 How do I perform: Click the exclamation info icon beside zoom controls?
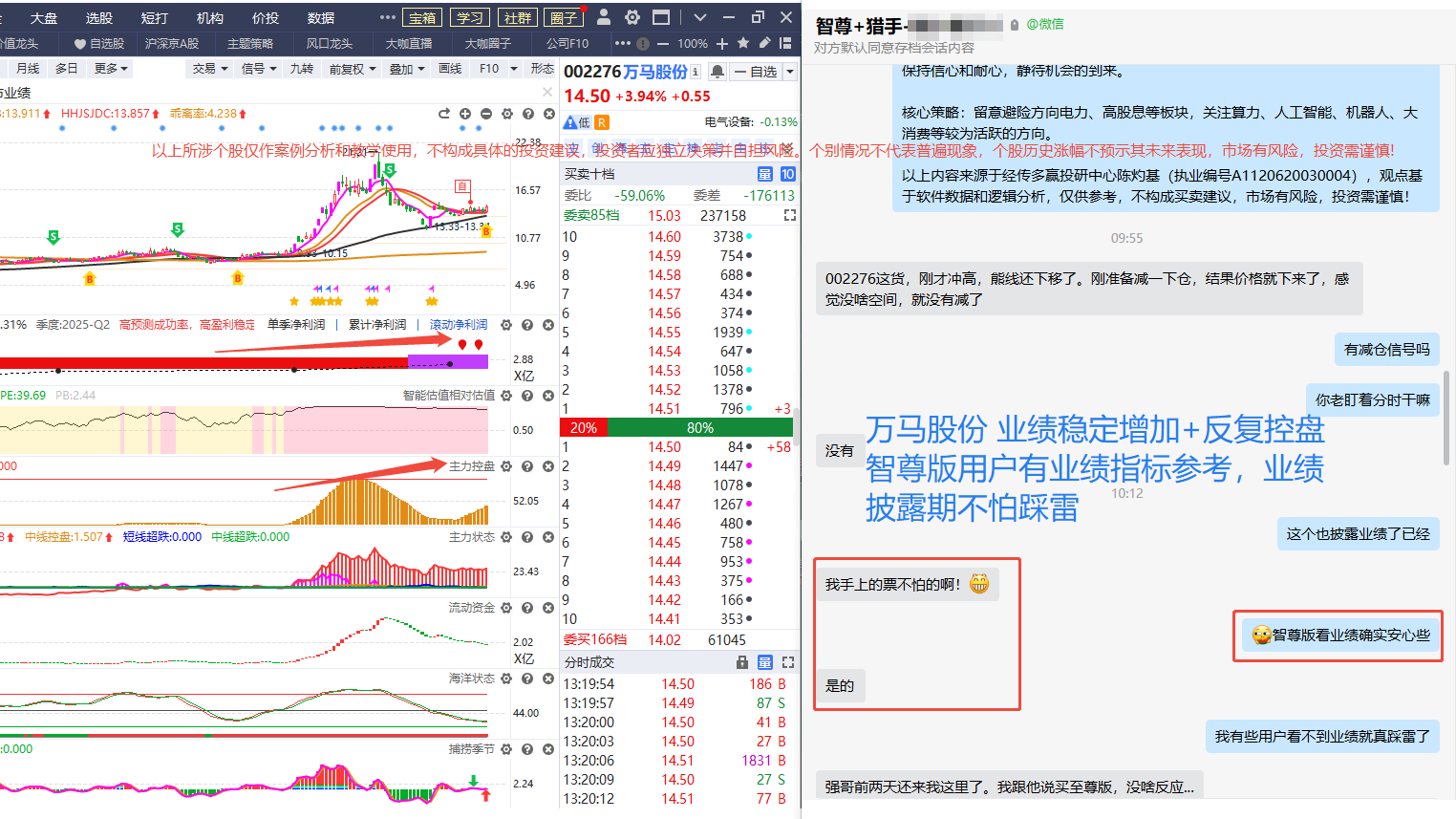pyautogui.click(x=643, y=43)
